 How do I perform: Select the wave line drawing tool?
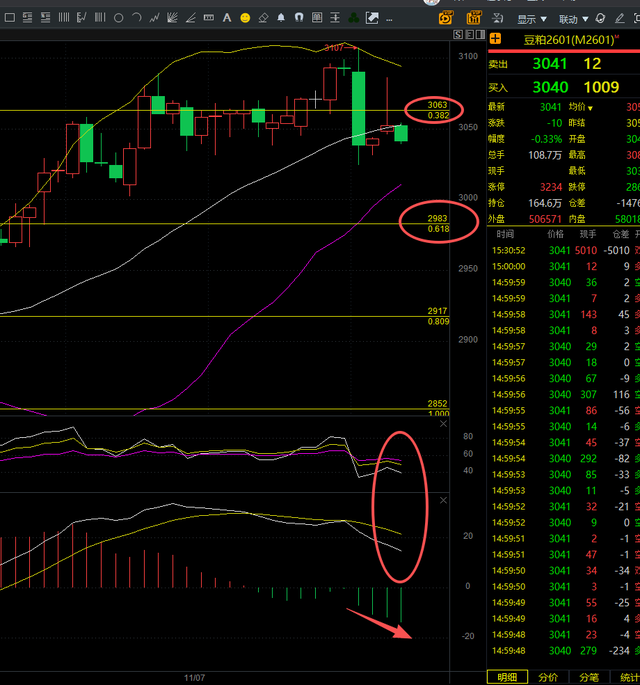[x=154, y=18]
